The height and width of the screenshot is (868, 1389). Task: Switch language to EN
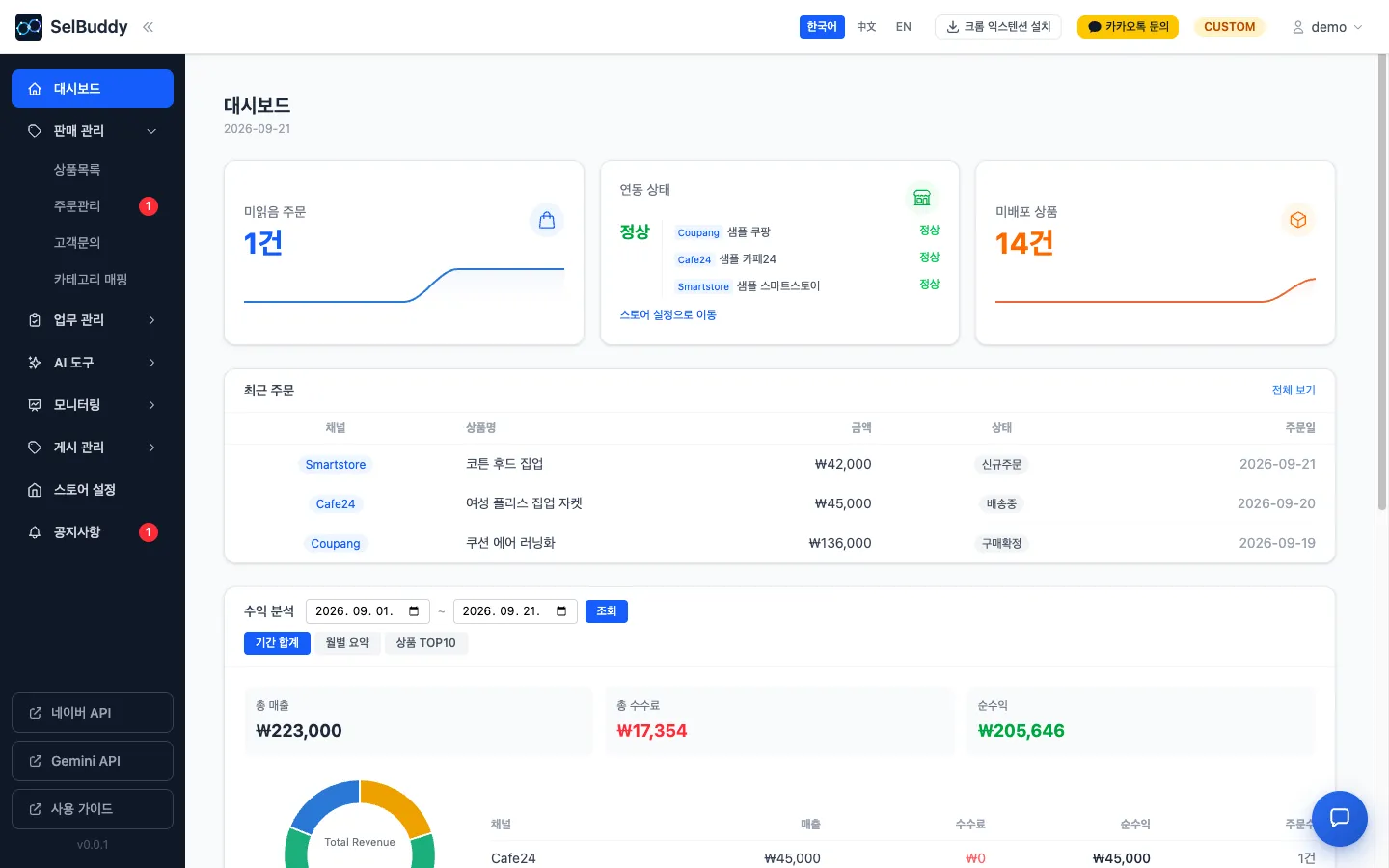click(904, 27)
